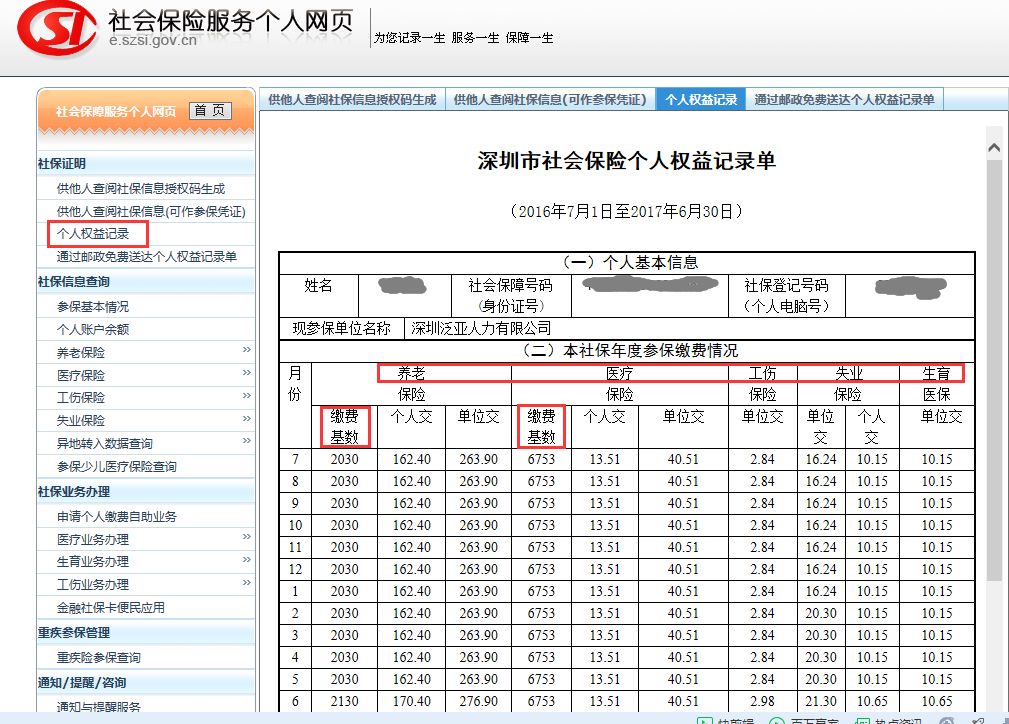Viewport: 1009px width, 724px height.
Task: Expand the 失业保险 sidebar submenu
Action: tap(246, 420)
